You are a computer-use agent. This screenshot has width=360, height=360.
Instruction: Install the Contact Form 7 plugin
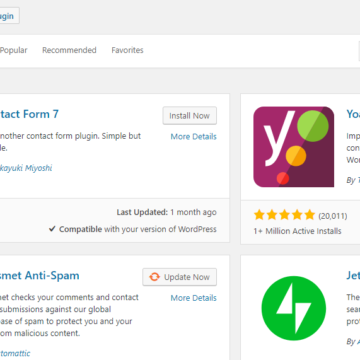[x=190, y=116]
